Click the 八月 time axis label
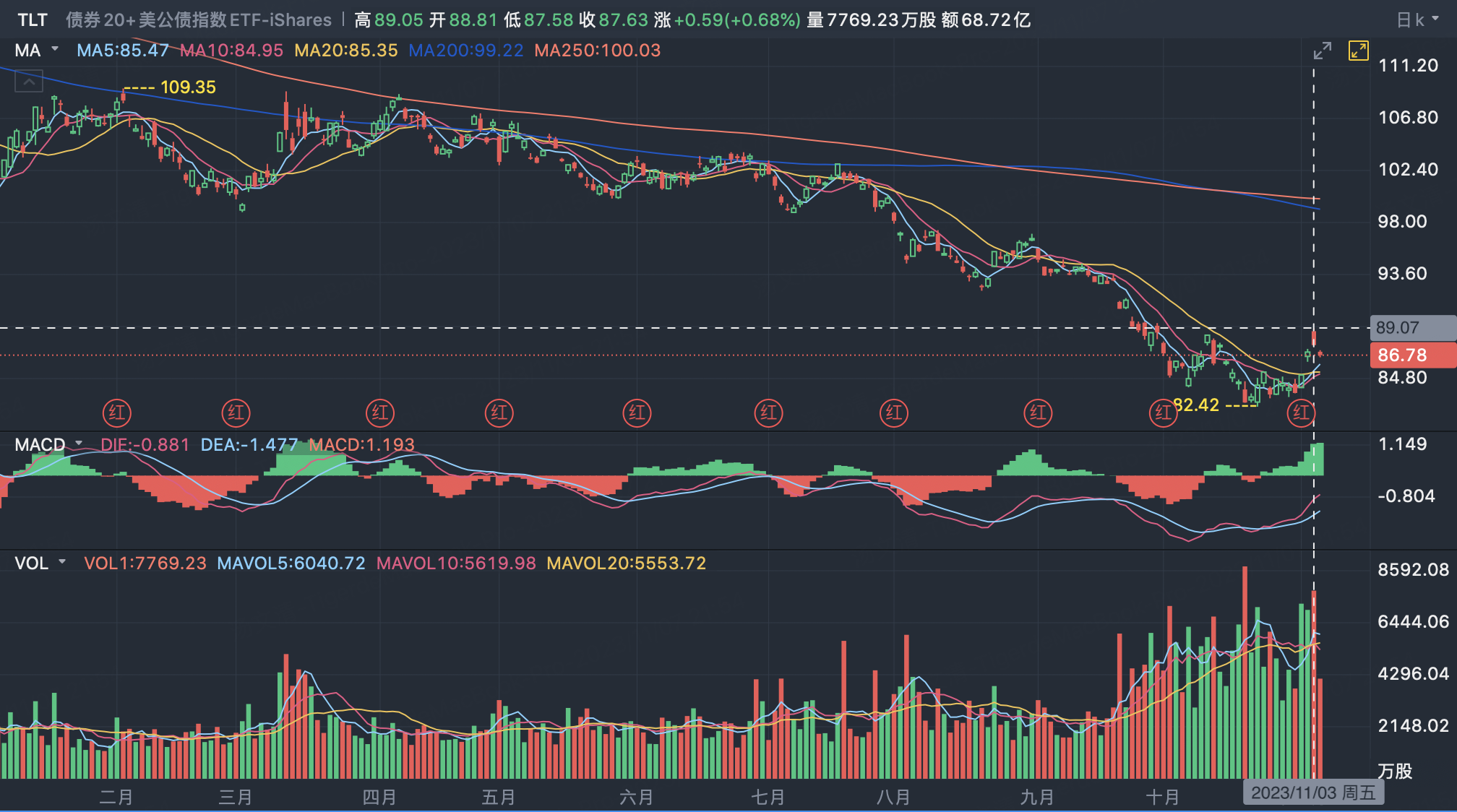This screenshot has width=1457, height=812. tap(893, 797)
